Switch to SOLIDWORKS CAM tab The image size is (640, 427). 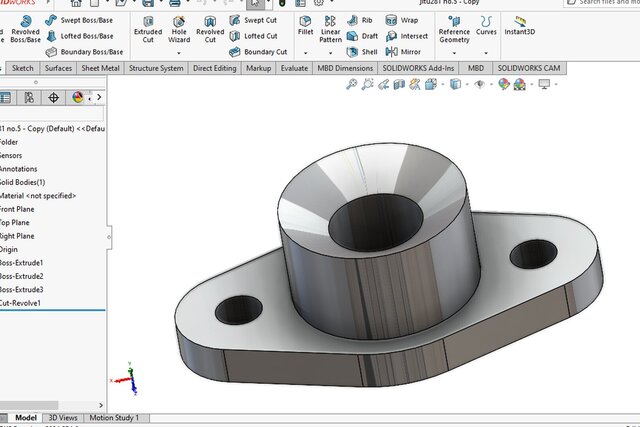tap(529, 68)
